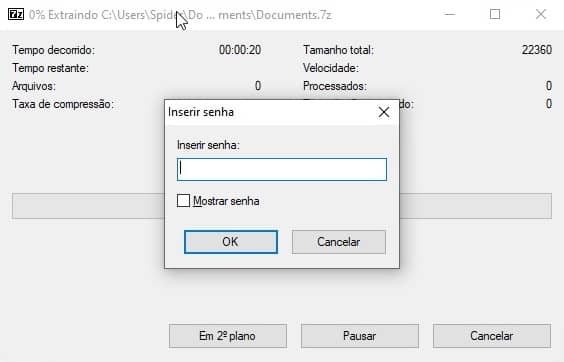
Task: Click Cancelar in the password dialog
Action: (338, 242)
